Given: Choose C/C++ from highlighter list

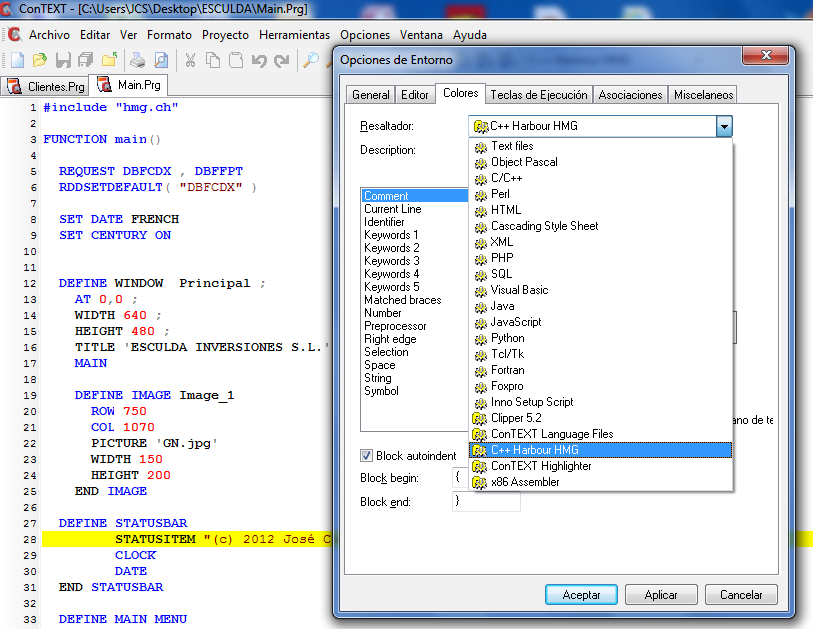Looking at the screenshot, I should [600, 178].
